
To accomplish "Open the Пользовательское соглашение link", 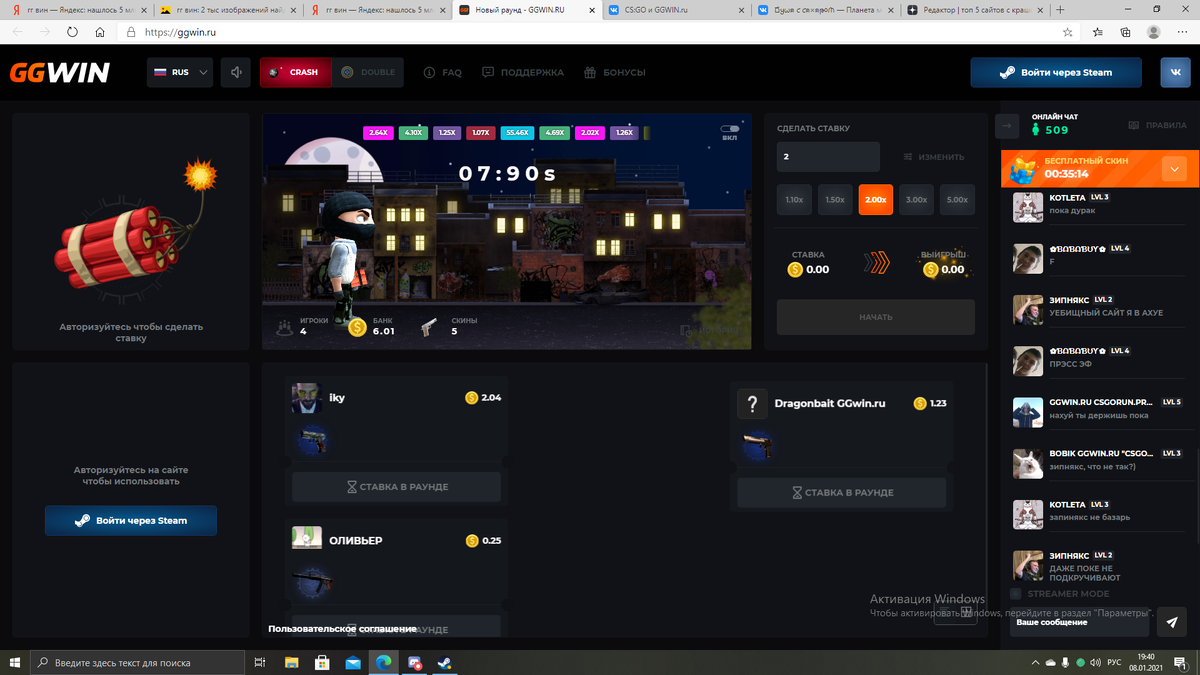I will (342, 629).
